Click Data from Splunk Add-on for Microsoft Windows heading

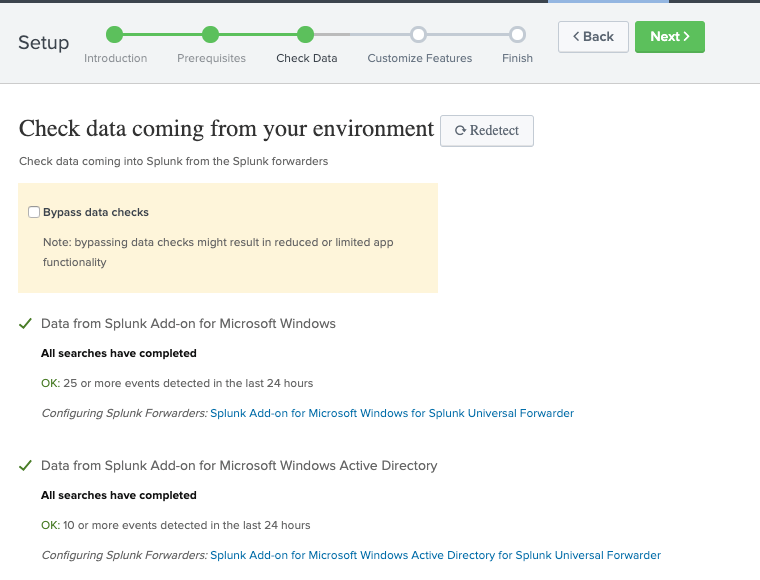tap(188, 324)
